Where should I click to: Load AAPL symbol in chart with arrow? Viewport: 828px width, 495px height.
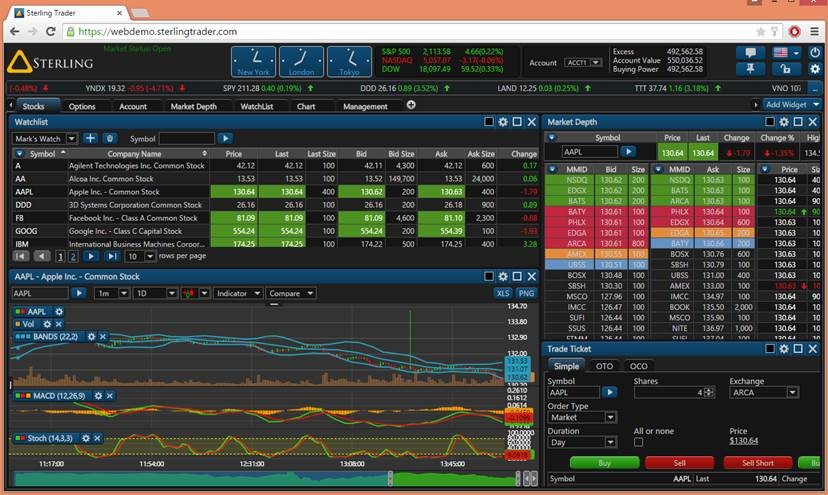pos(79,293)
